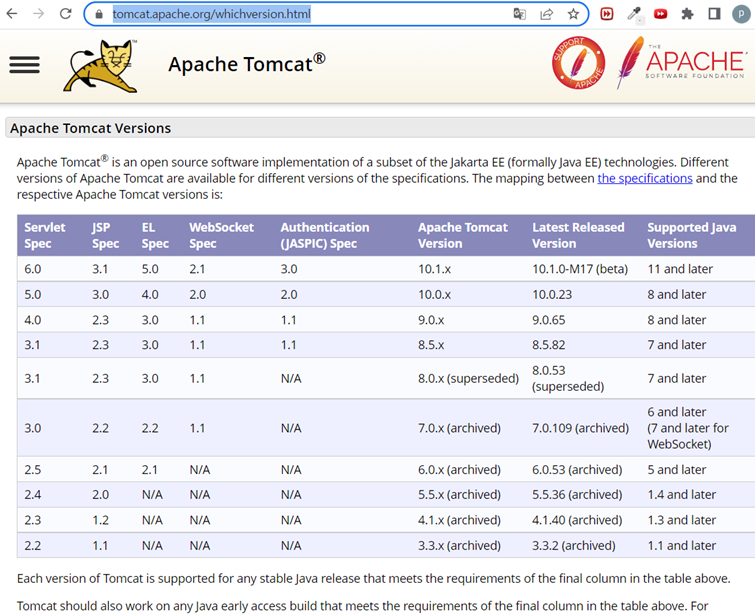This screenshot has height=615, width=755.
Task: Toggle the browser side panel
Action: [715, 14]
